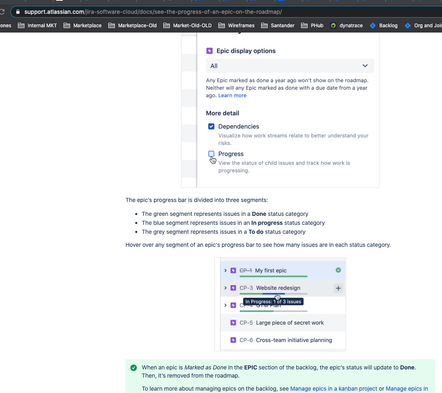Open the Marketplace-Old bookmark folder
The height and width of the screenshot is (393, 442).
(x=132, y=25)
